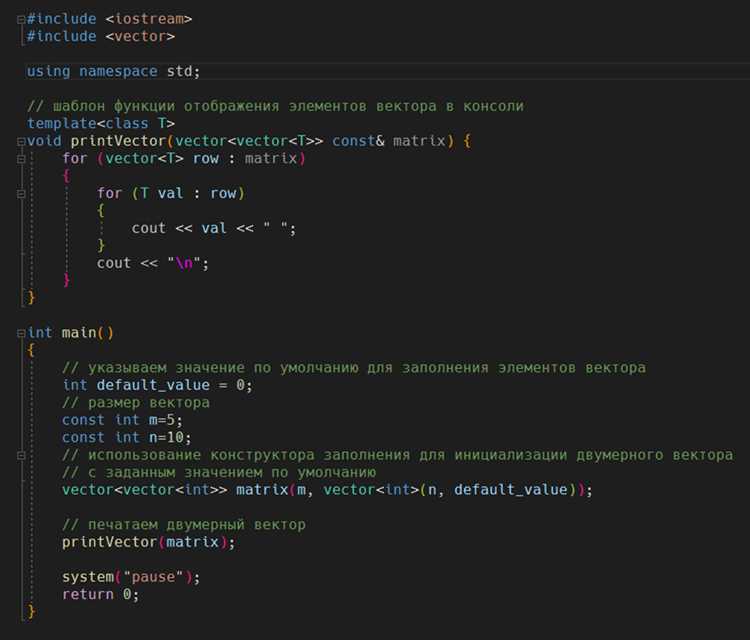Click the <vector> include header
The height and width of the screenshot is (640, 750).
coord(140,36)
